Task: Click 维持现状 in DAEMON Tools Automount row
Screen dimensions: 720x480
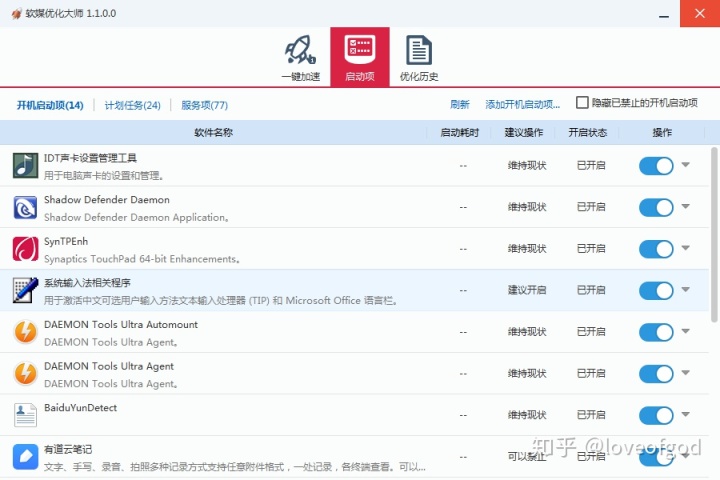Action: [x=527, y=332]
